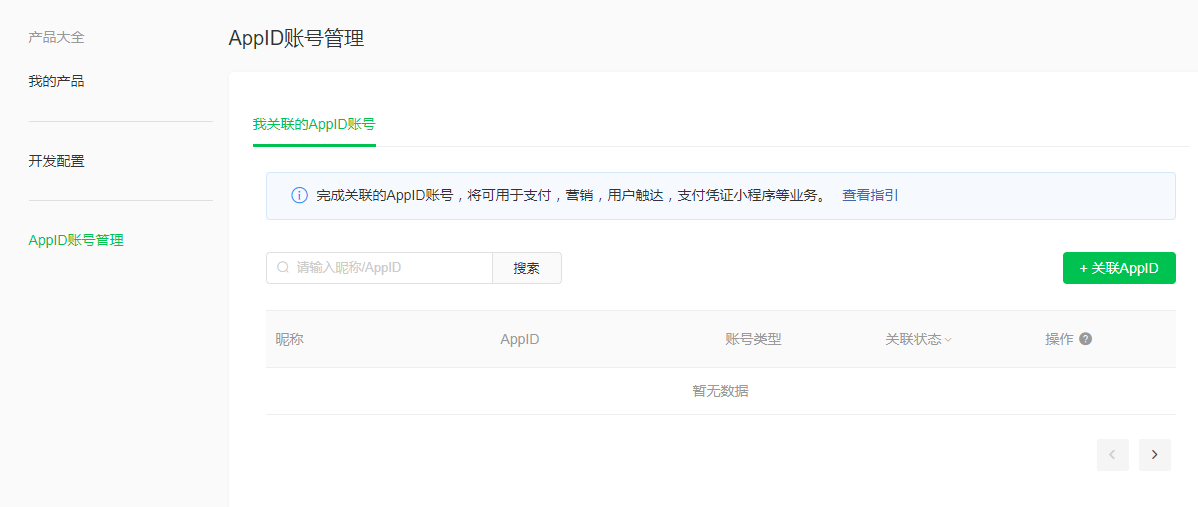Screen dimensions: 1198x507
Task: Open 开发配置 in the sidebar
Action: coord(57,161)
